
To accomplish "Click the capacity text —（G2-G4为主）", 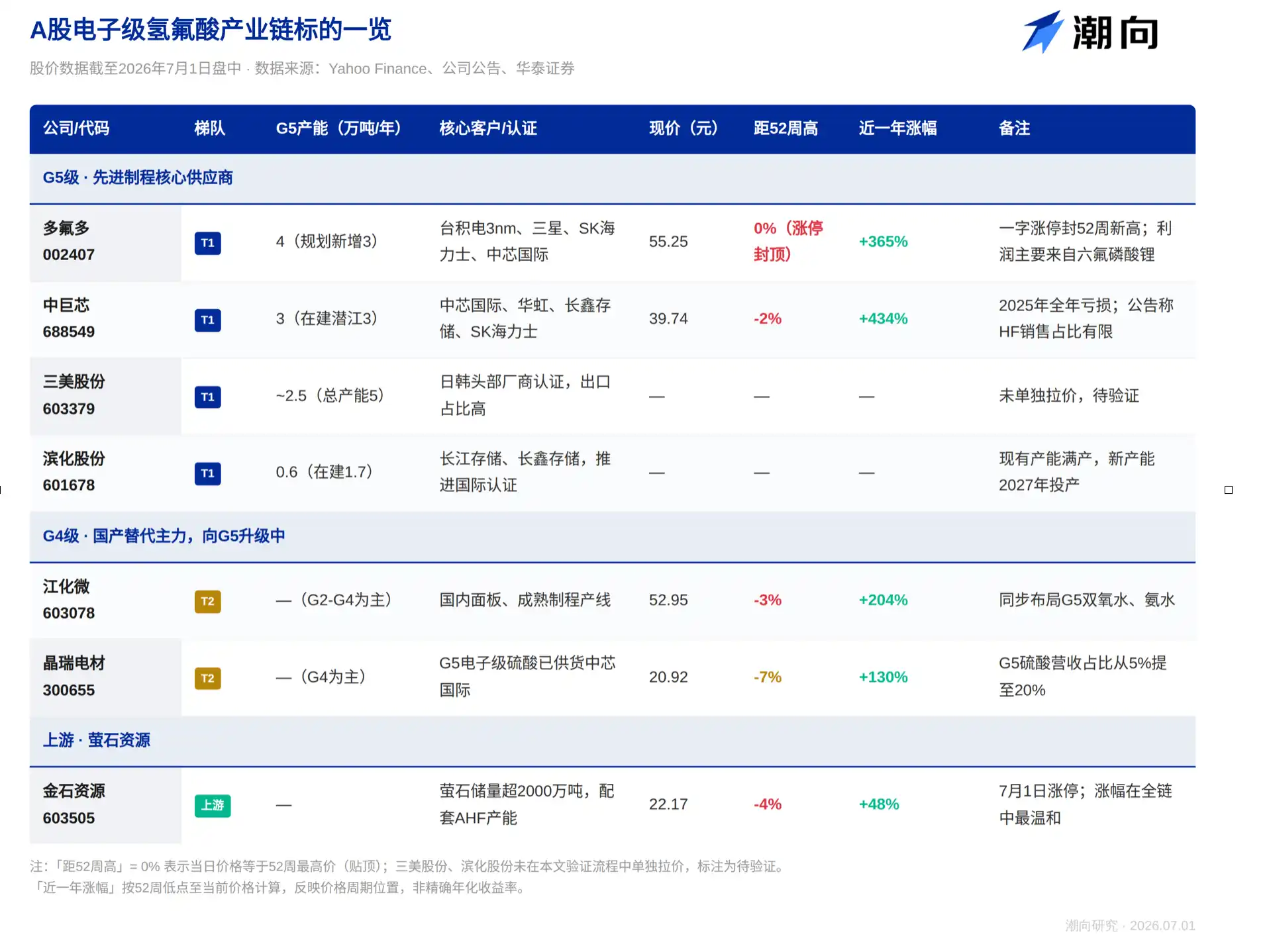I will click(x=334, y=600).
